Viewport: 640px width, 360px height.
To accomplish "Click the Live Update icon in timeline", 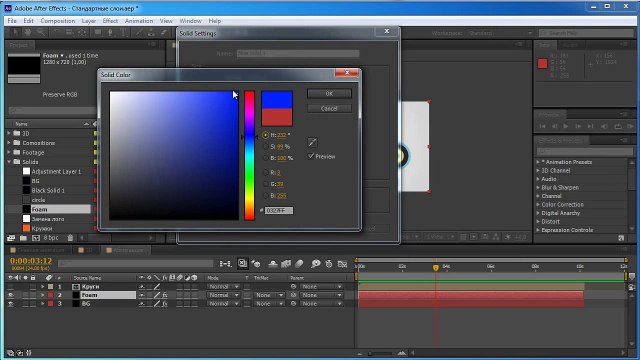I will (x=242, y=264).
